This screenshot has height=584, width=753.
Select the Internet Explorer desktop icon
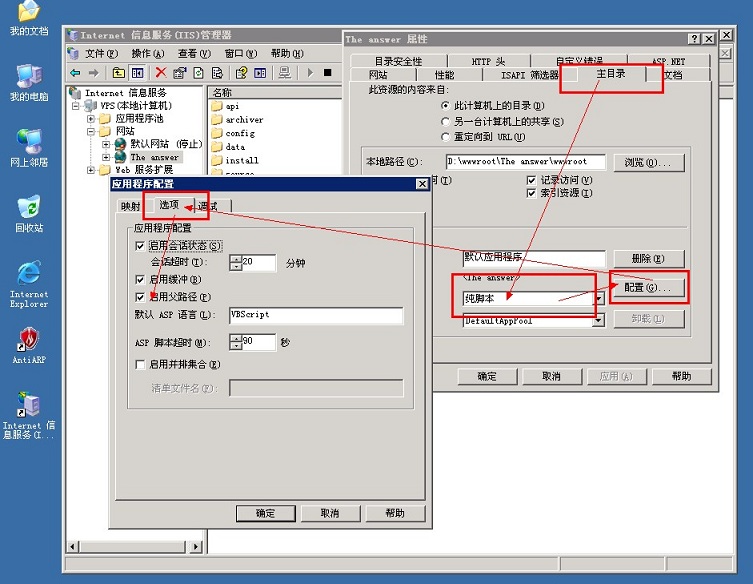pyautogui.click(x=29, y=284)
